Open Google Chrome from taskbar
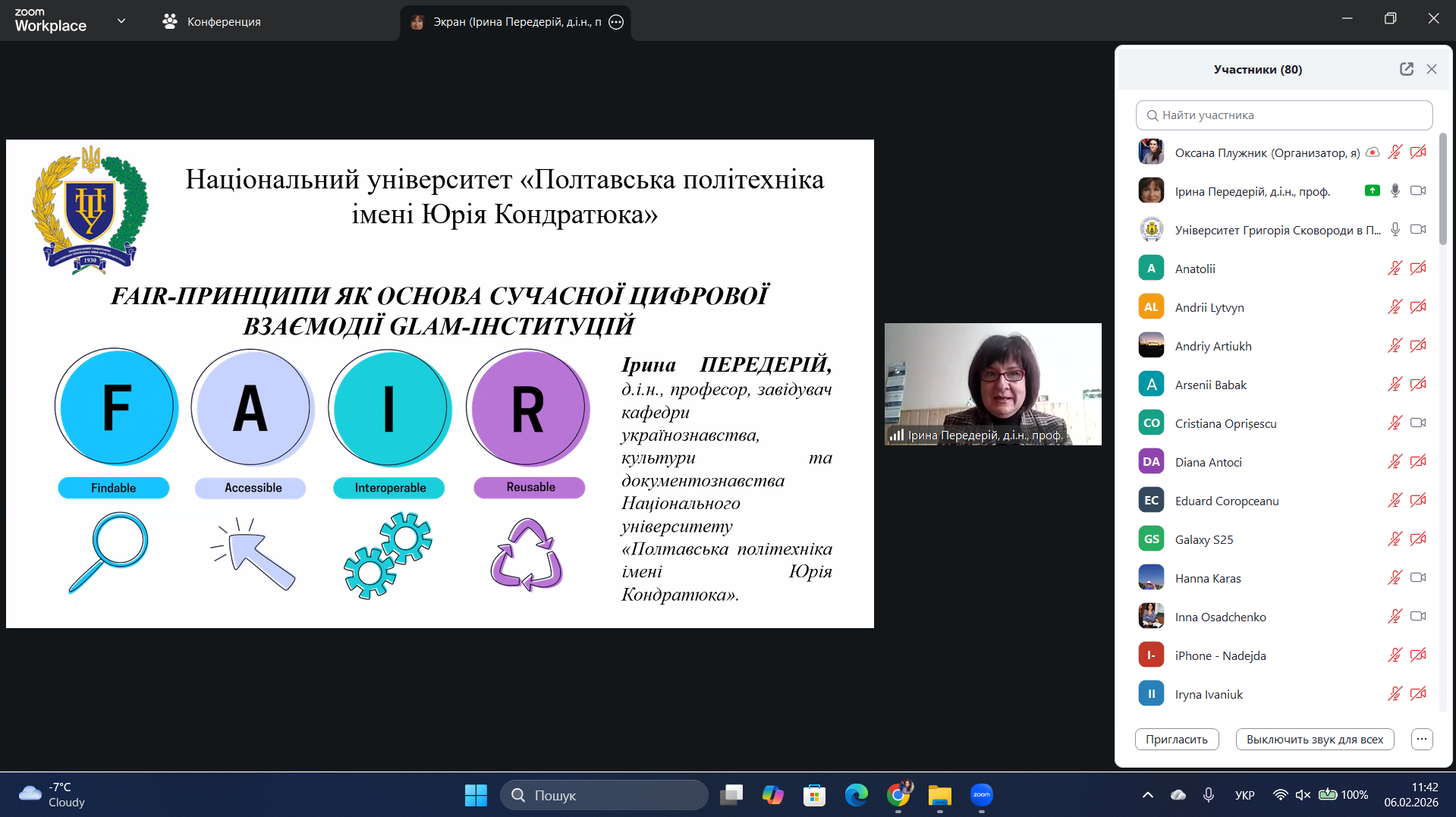Viewport: 1456px width, 817px height. 898,795
